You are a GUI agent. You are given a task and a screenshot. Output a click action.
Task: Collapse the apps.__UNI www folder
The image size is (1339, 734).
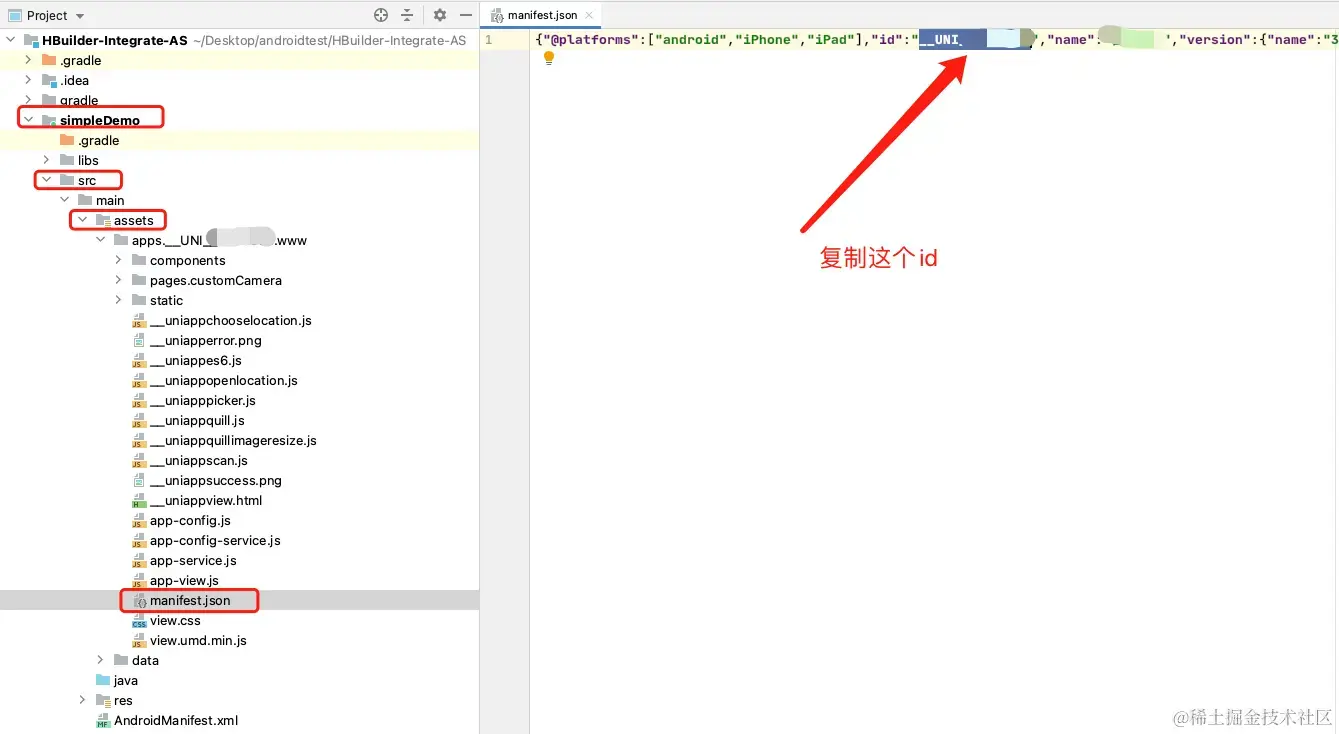click(101, 240)
